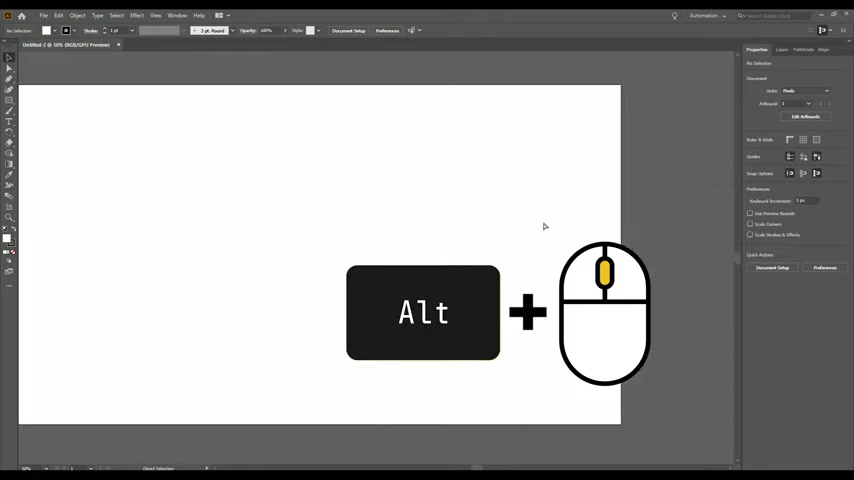Select the Eyedropper tool
Screen dimensions: 854x480
[9, 175]
